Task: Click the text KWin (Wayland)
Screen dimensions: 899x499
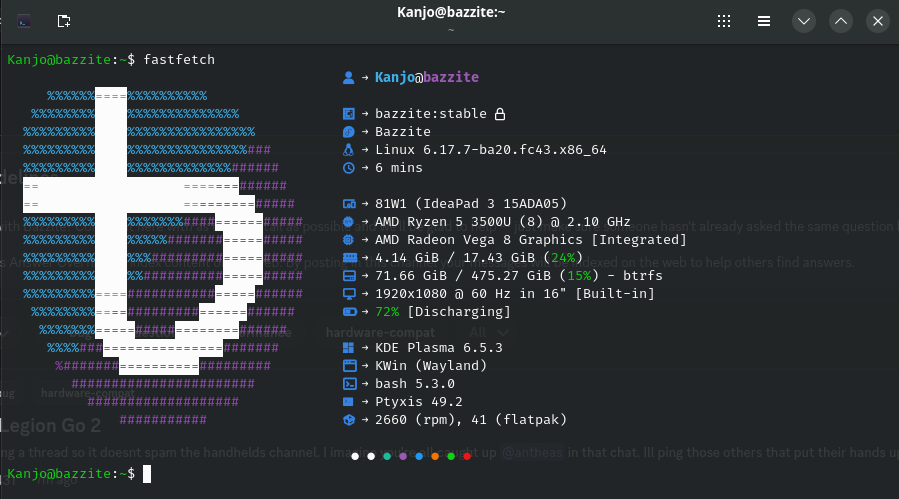Action: [x=431, y=365]
